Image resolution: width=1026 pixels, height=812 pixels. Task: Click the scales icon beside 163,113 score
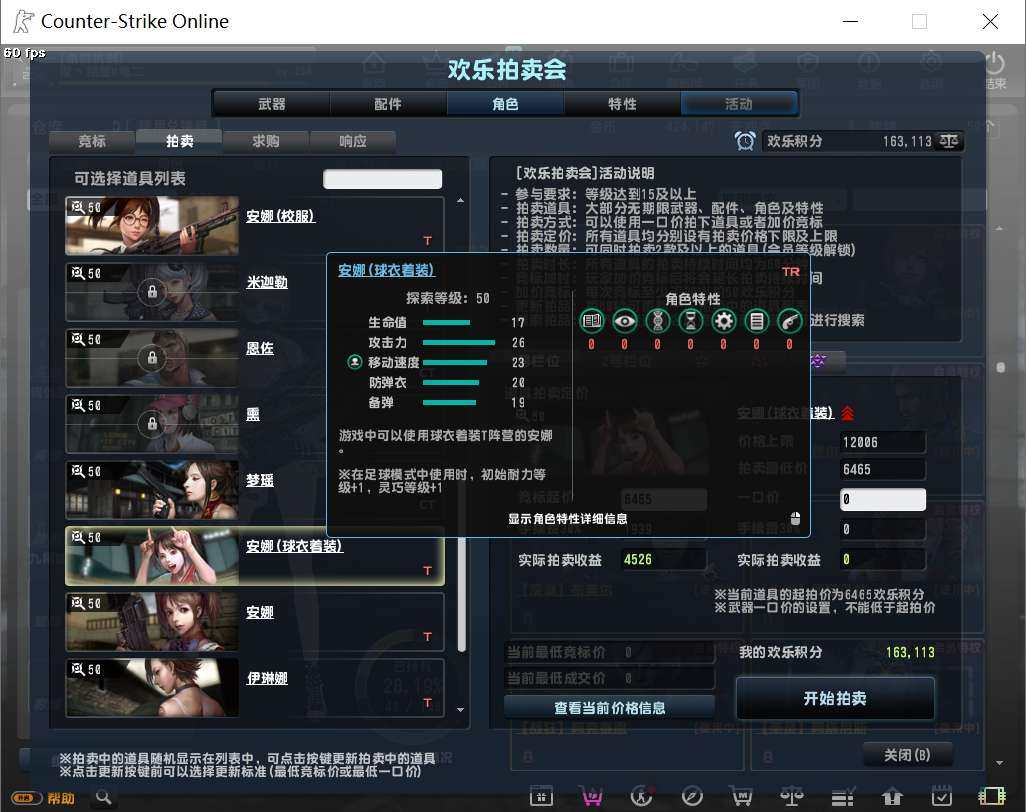click(x=949, y=141)
